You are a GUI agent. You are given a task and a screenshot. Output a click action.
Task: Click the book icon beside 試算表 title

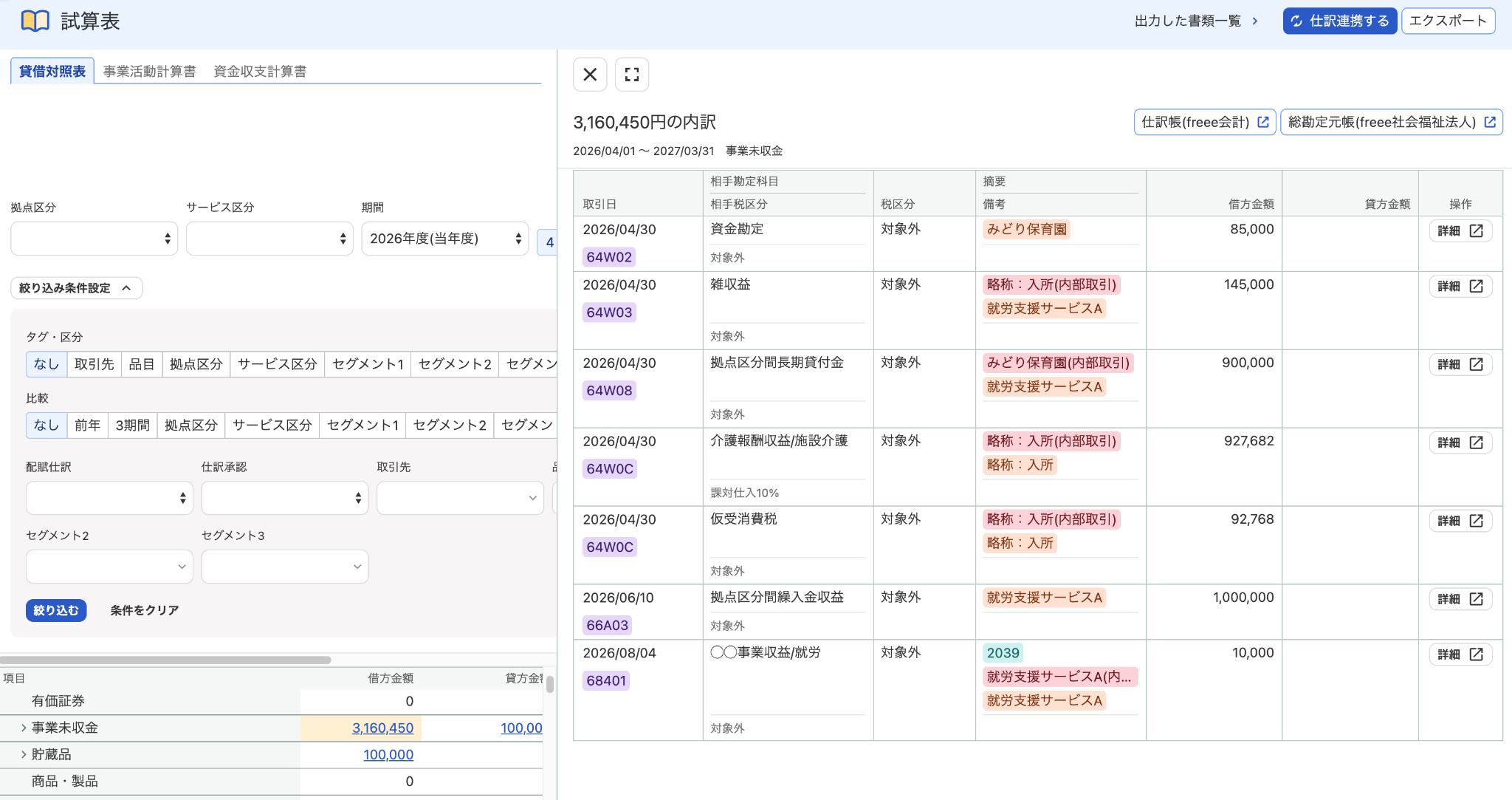coord(35,21)
